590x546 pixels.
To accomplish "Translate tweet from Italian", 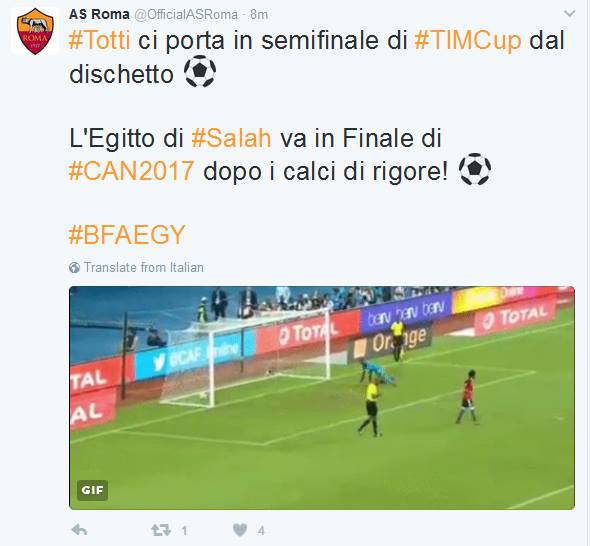I will click(x=143, y=268).
